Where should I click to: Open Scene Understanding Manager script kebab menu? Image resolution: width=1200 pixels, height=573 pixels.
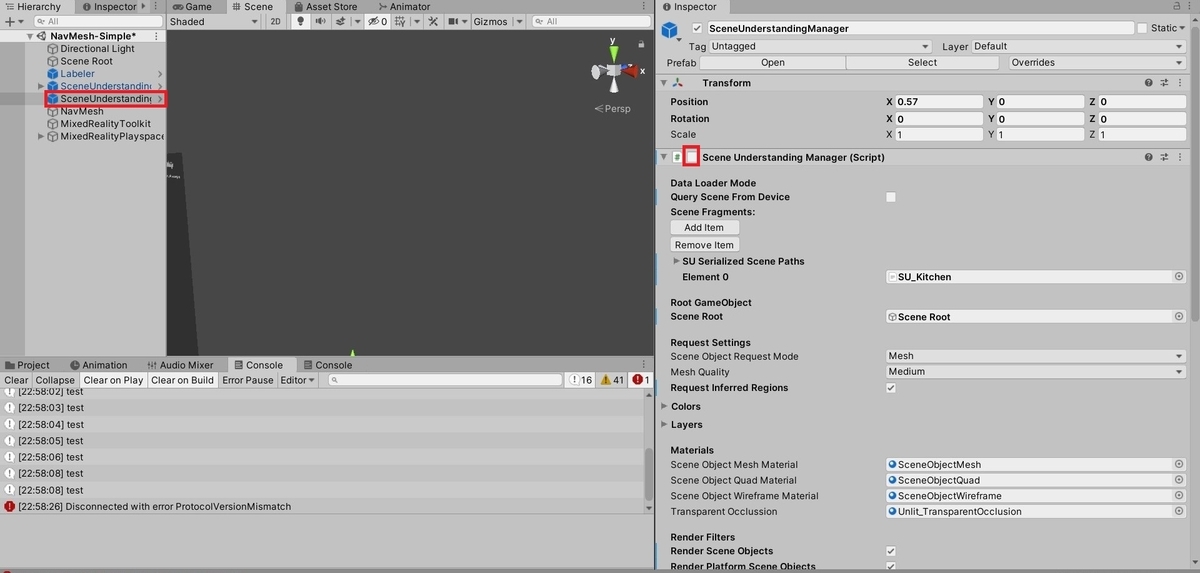(1180, 157)
